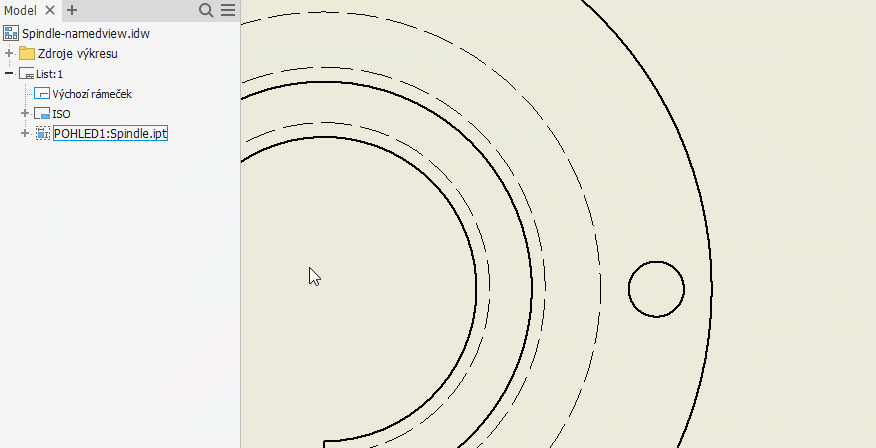Select the Zdroje výkresu tree label
The width and height of the screenshot is (876, 448).
point(78,54)
